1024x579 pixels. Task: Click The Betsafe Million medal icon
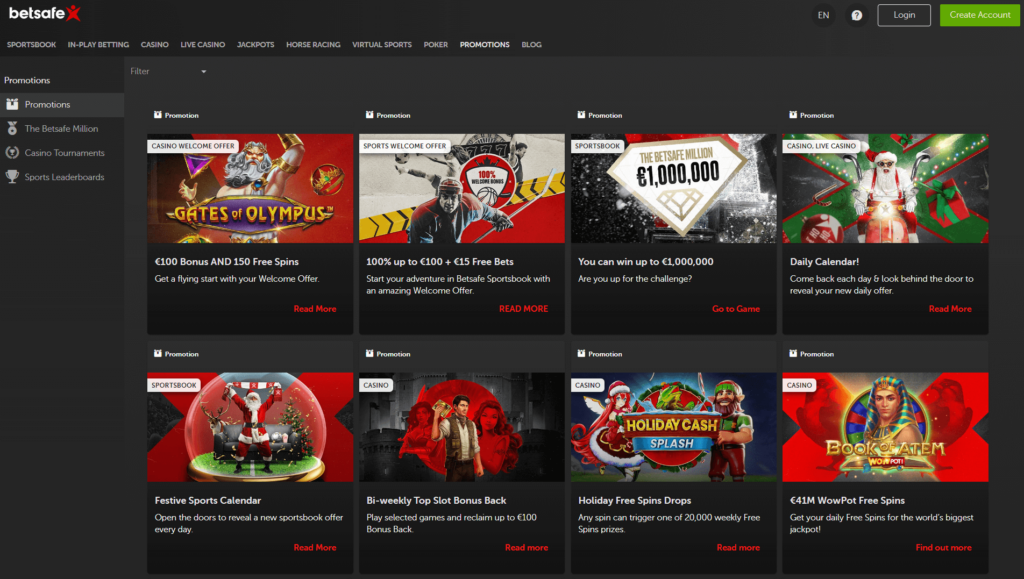12,129
